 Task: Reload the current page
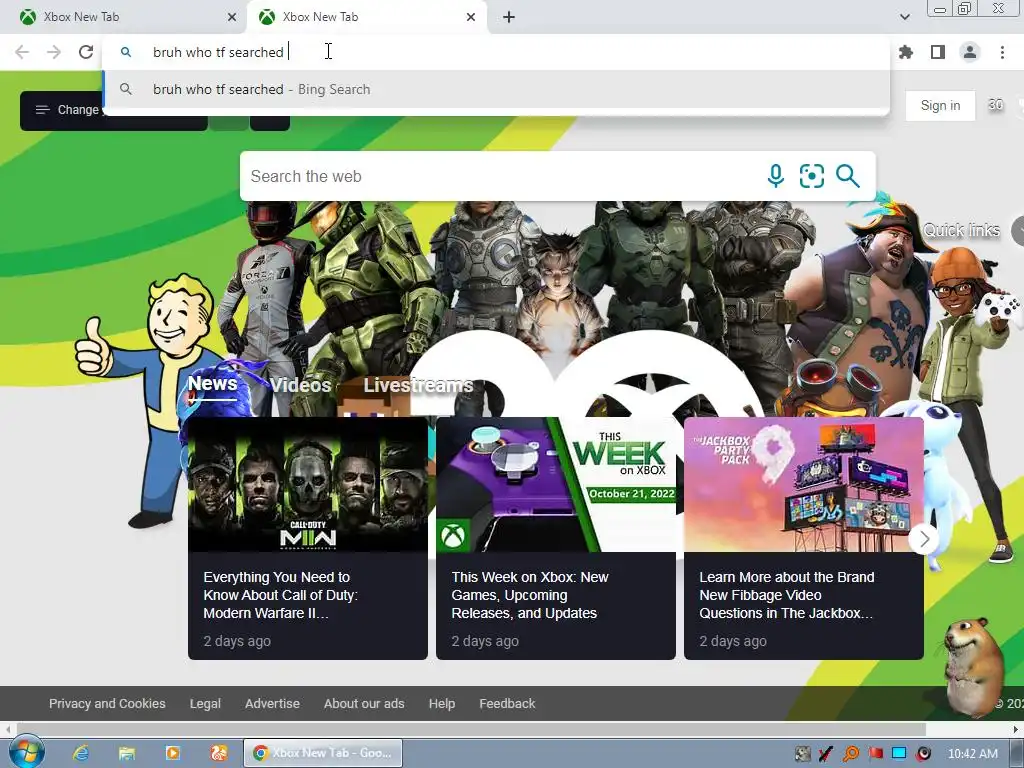tap(86, 52)
